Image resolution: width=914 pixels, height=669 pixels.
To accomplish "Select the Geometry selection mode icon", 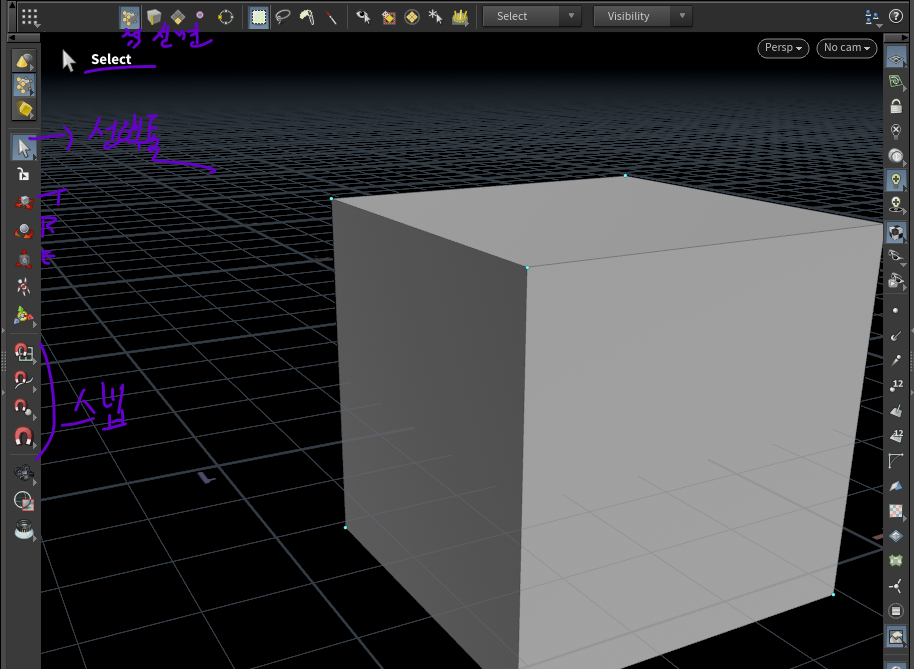I will coord(24,85).
